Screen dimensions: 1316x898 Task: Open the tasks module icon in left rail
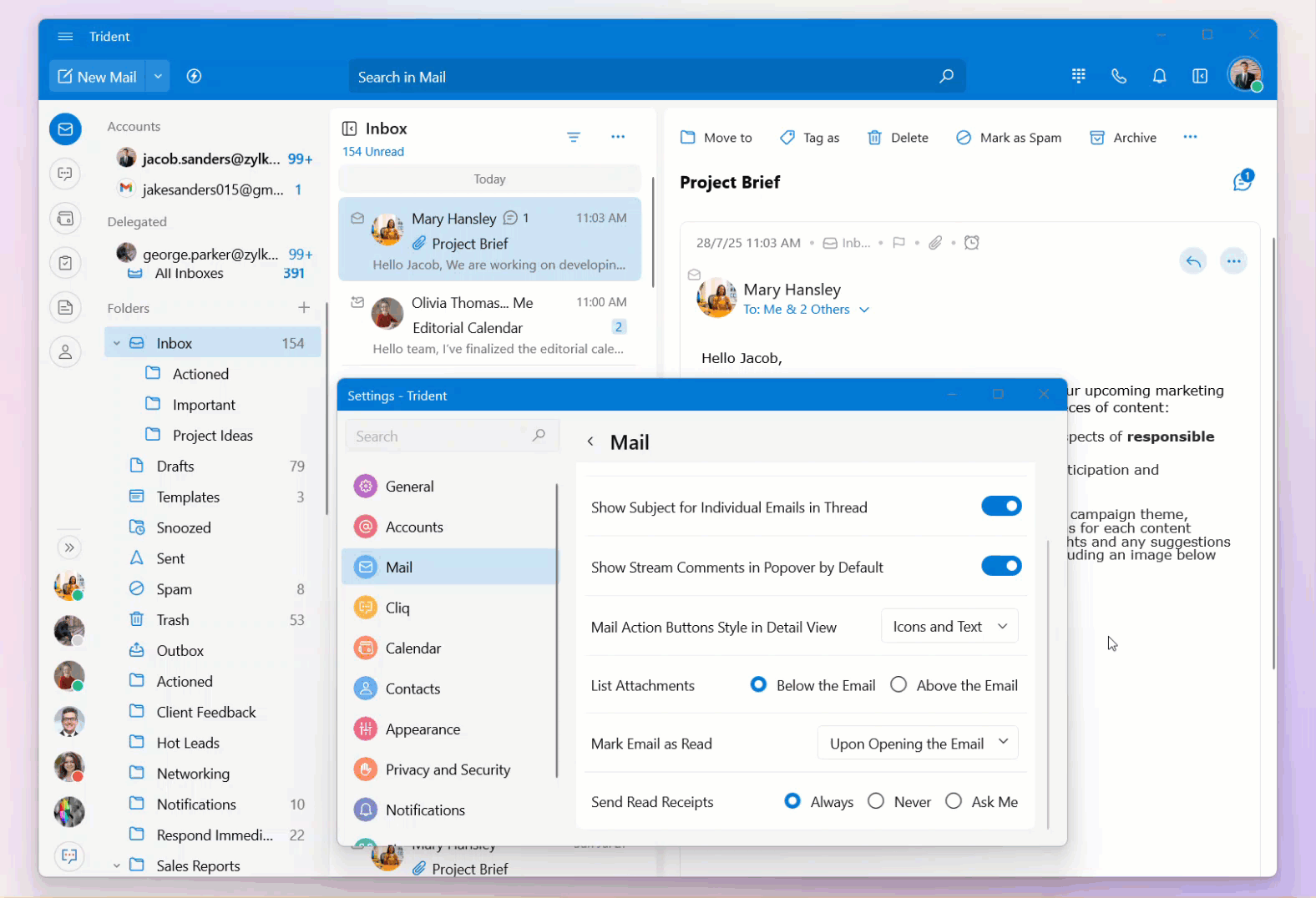click(65, 263)
